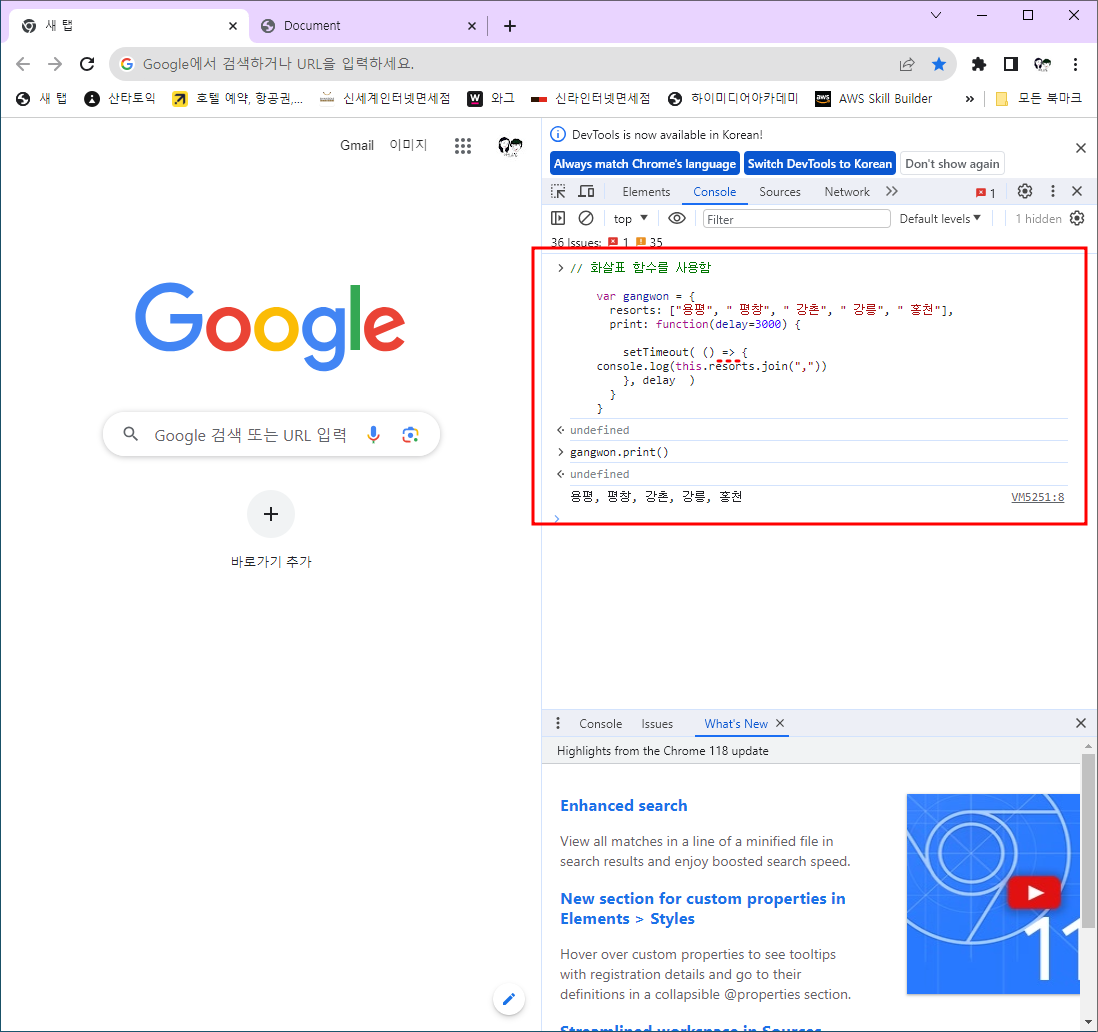Create live expression eye icon
This screenshot has height=1032, width=1098.
[676, 218]
